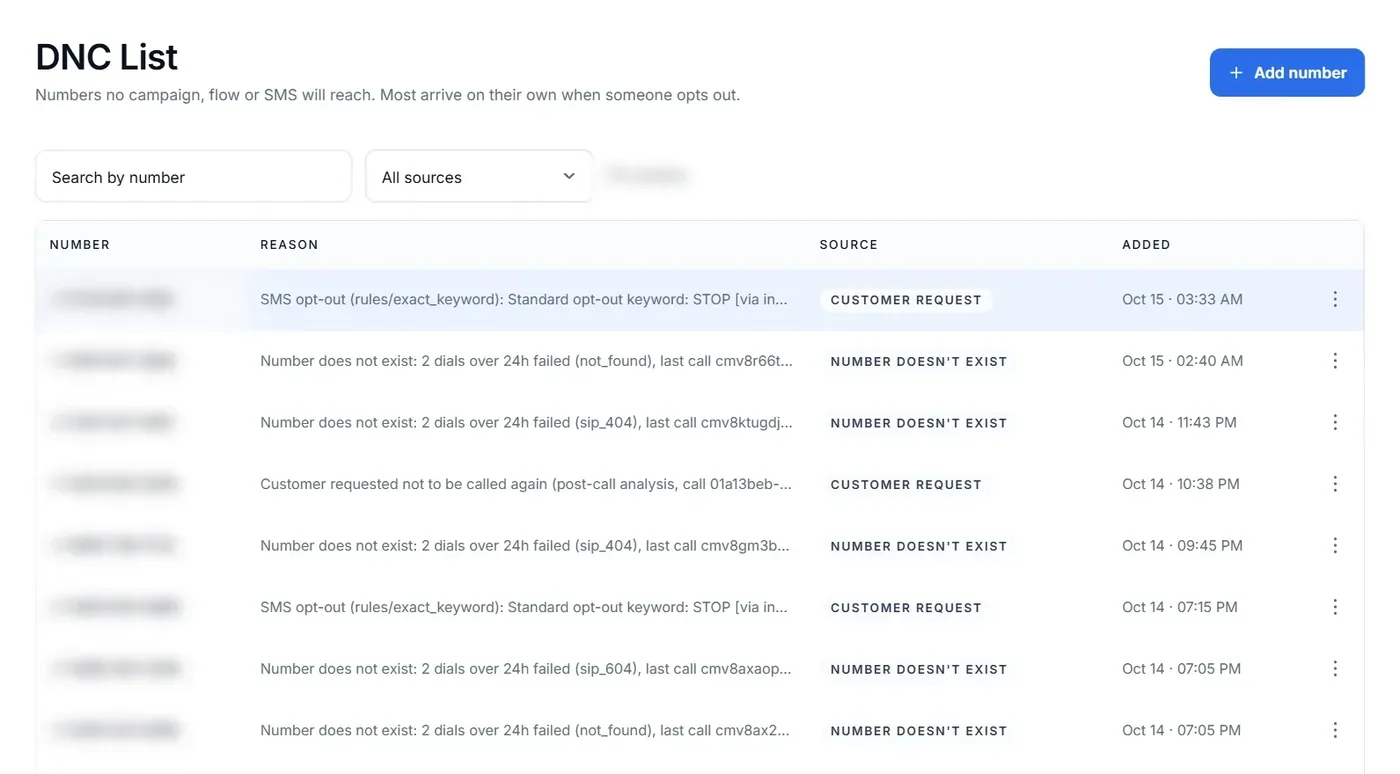Open row menu for sip_604 failed entry
The height and width of the screenshot is (774, 1400).
1335,669
